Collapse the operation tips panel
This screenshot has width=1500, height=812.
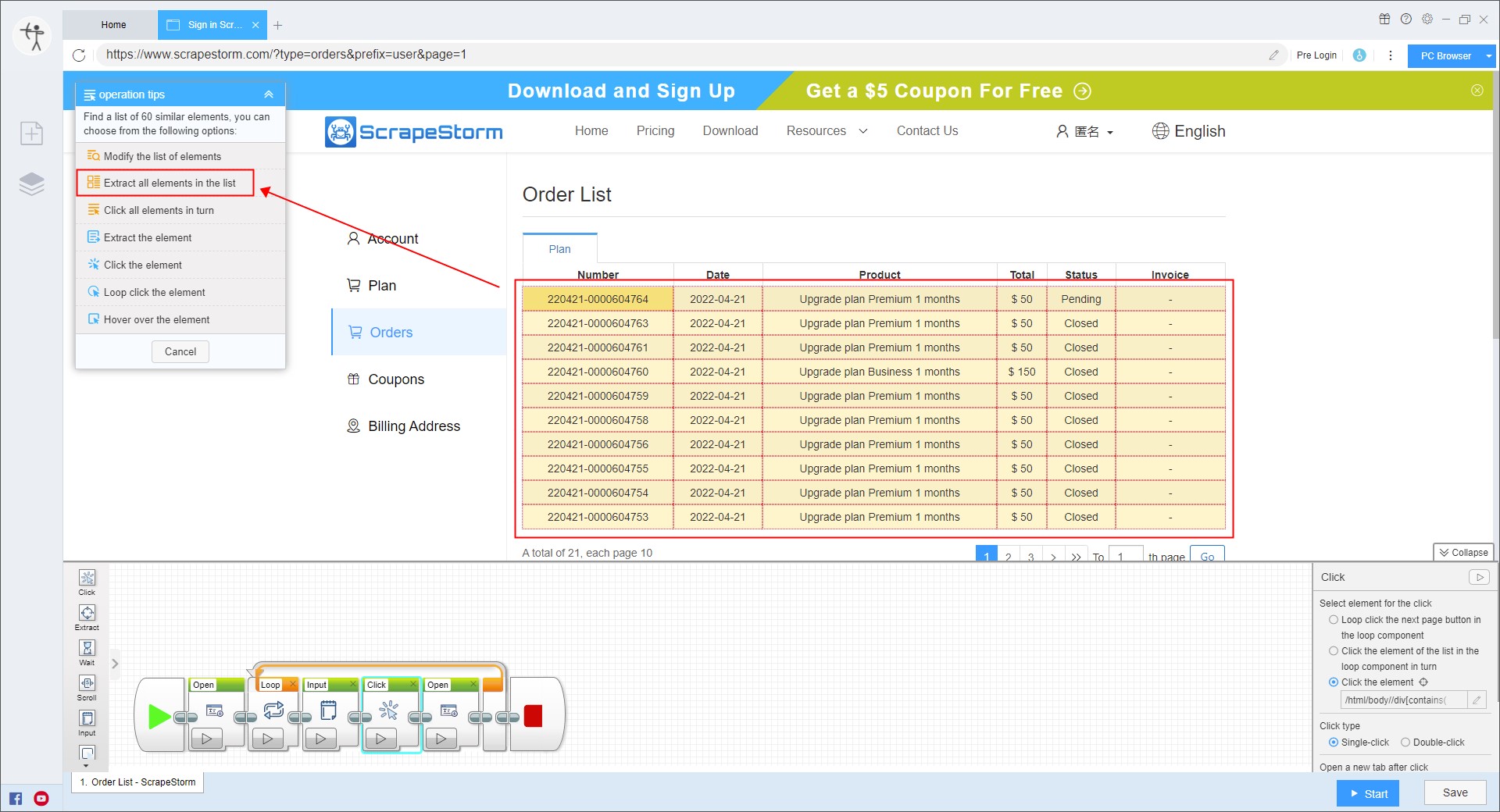click(269, 94)
